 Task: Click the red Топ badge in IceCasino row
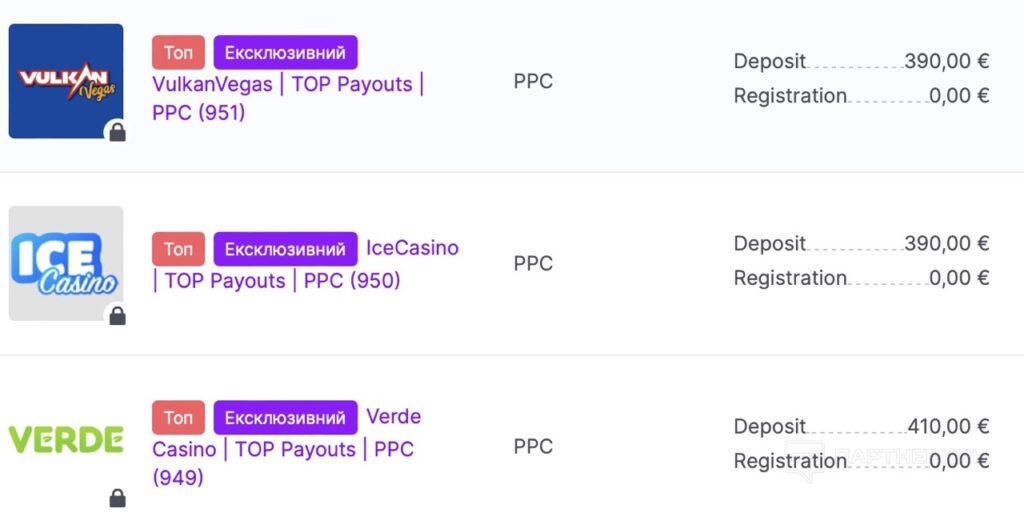pos(178,249)
